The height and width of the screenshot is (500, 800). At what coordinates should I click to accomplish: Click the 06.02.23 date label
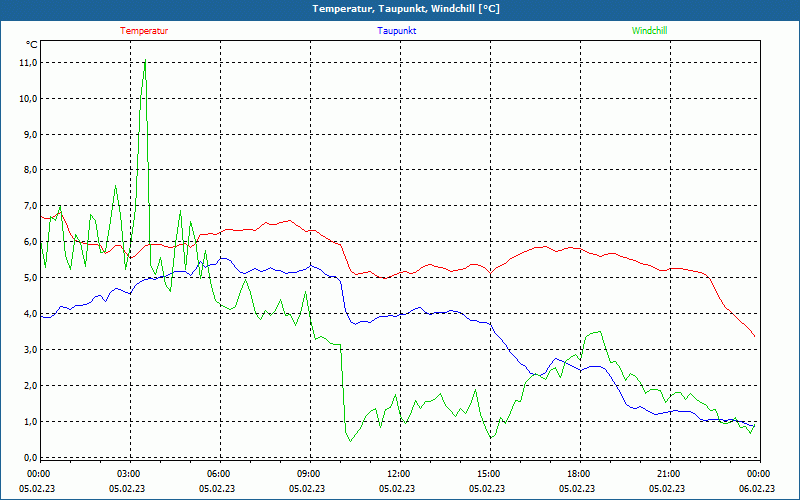coord(757,489)
